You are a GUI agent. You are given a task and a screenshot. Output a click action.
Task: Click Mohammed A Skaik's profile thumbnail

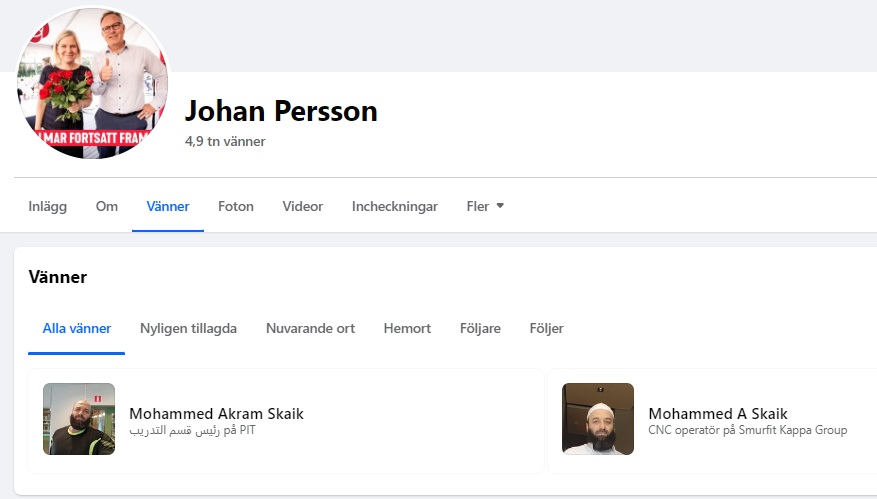click(x=598, y=419)
